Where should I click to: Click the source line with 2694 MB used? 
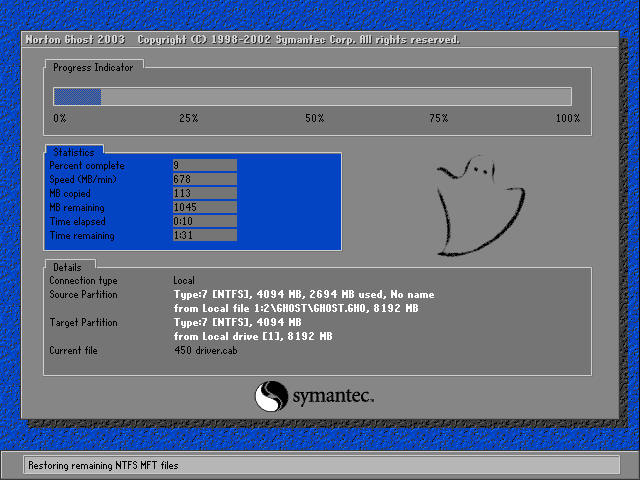[304, 294]
